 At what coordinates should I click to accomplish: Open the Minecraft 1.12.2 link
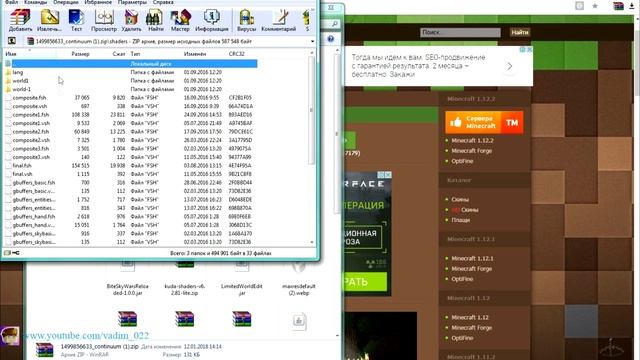472,140
